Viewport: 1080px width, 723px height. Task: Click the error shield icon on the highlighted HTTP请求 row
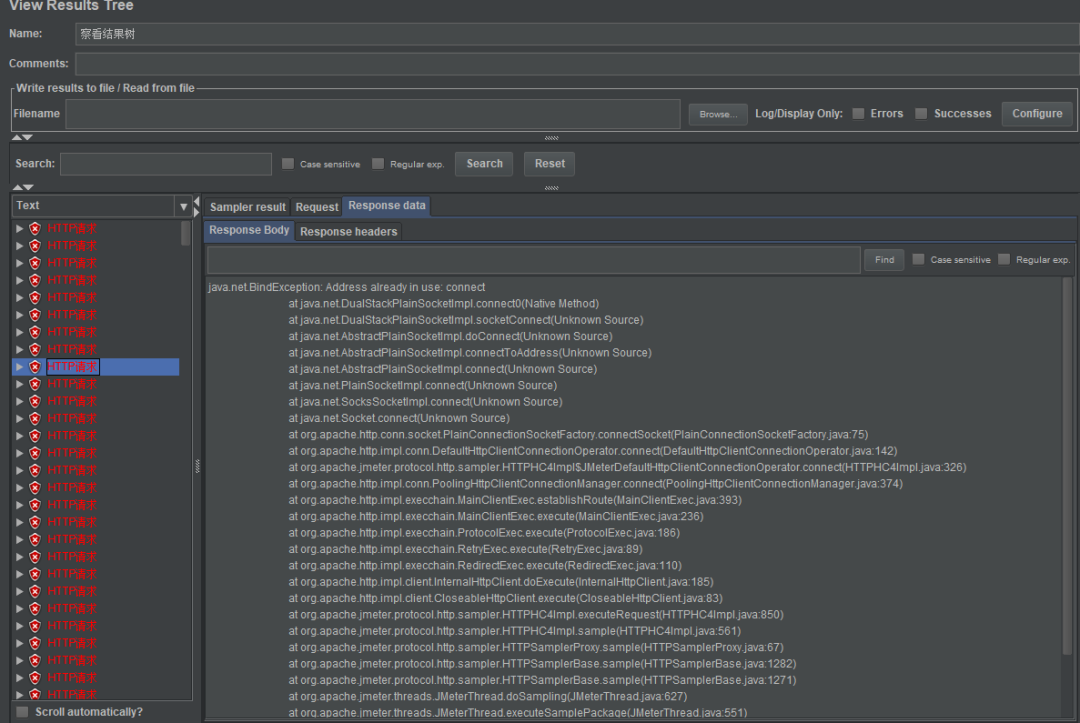point(35,367)
